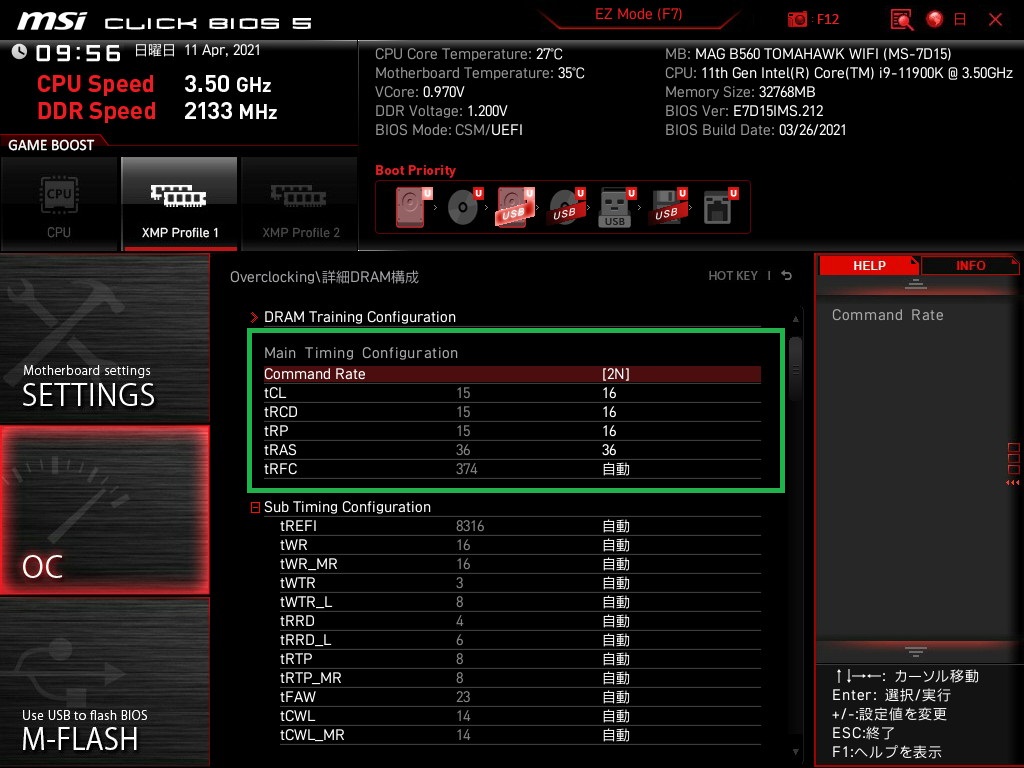
Task: Open the SETTINGS section
Action: pos(104,338)
